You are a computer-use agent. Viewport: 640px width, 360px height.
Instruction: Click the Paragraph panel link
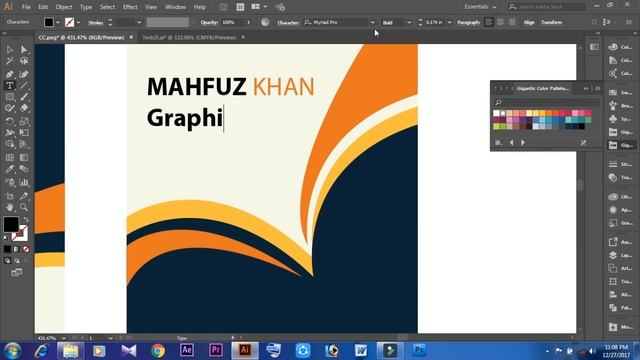[x=469, y=22]
